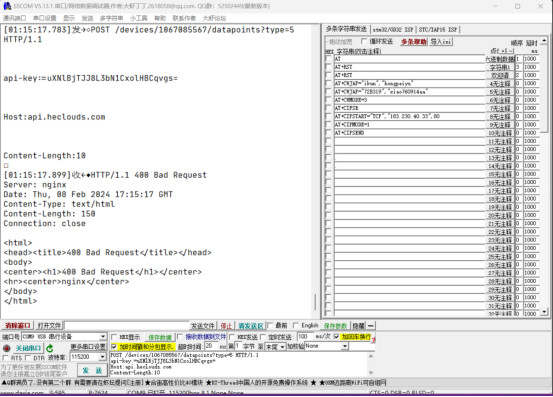Toggle the DTR checkbox
Viewport: 553px width, 397px height.
pyautogui.click(x=28, y=358)
